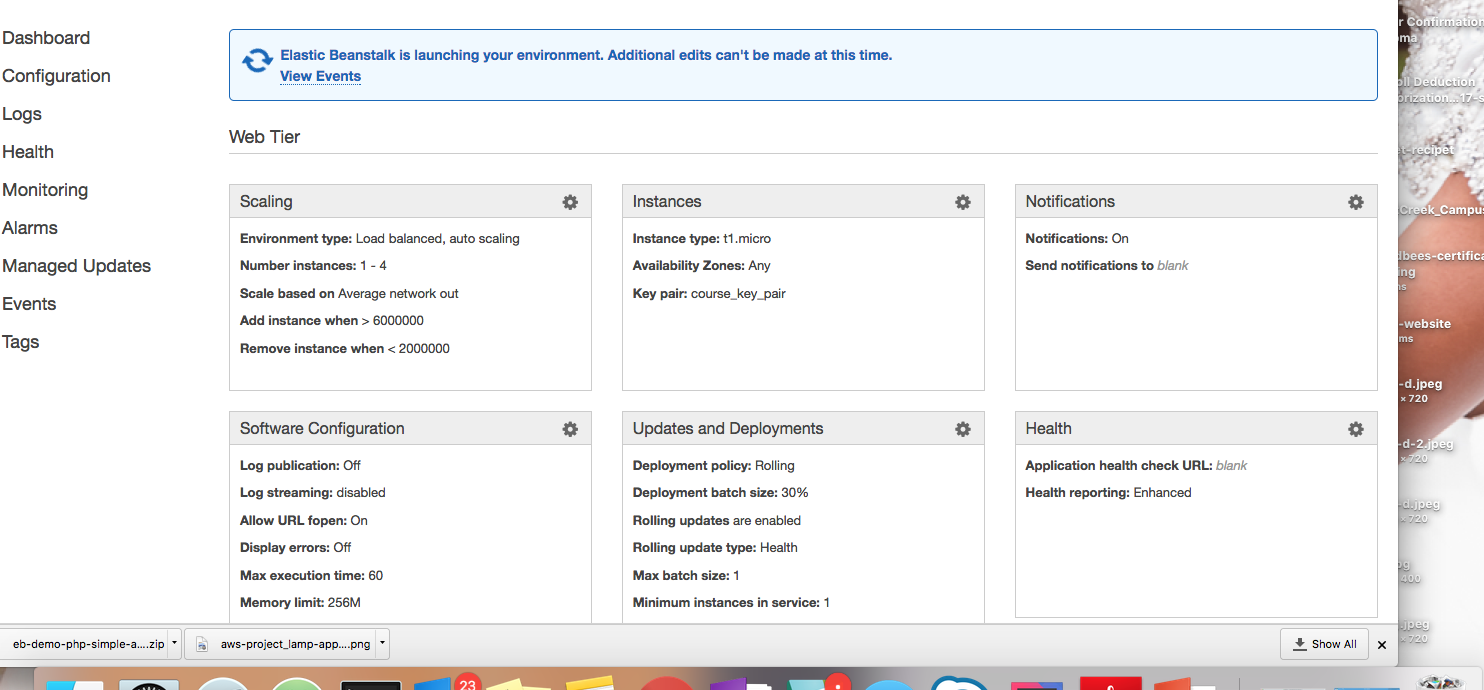Viewport: 1484px width, 690px height.
Task: Click 'Scale based on Average network out'
Action: [349, 294]
